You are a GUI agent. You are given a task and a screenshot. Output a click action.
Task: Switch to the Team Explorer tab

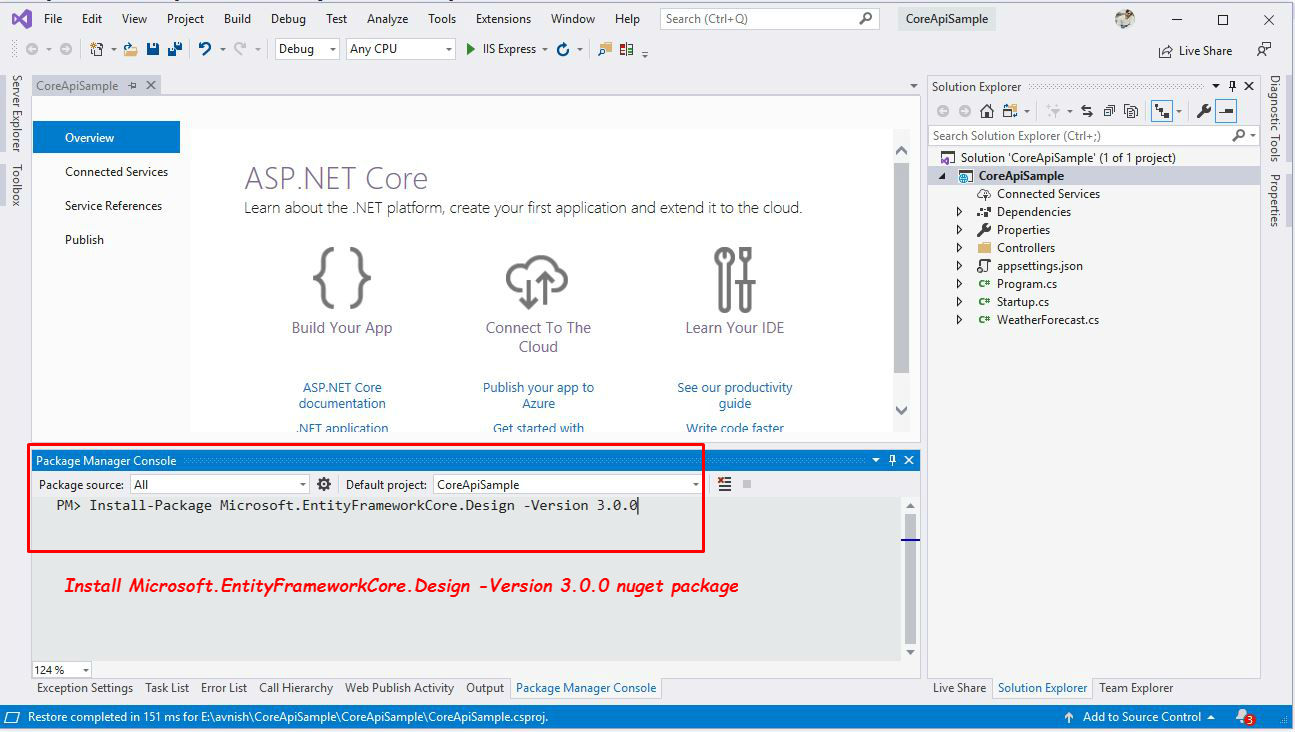tap(1136, 688)
